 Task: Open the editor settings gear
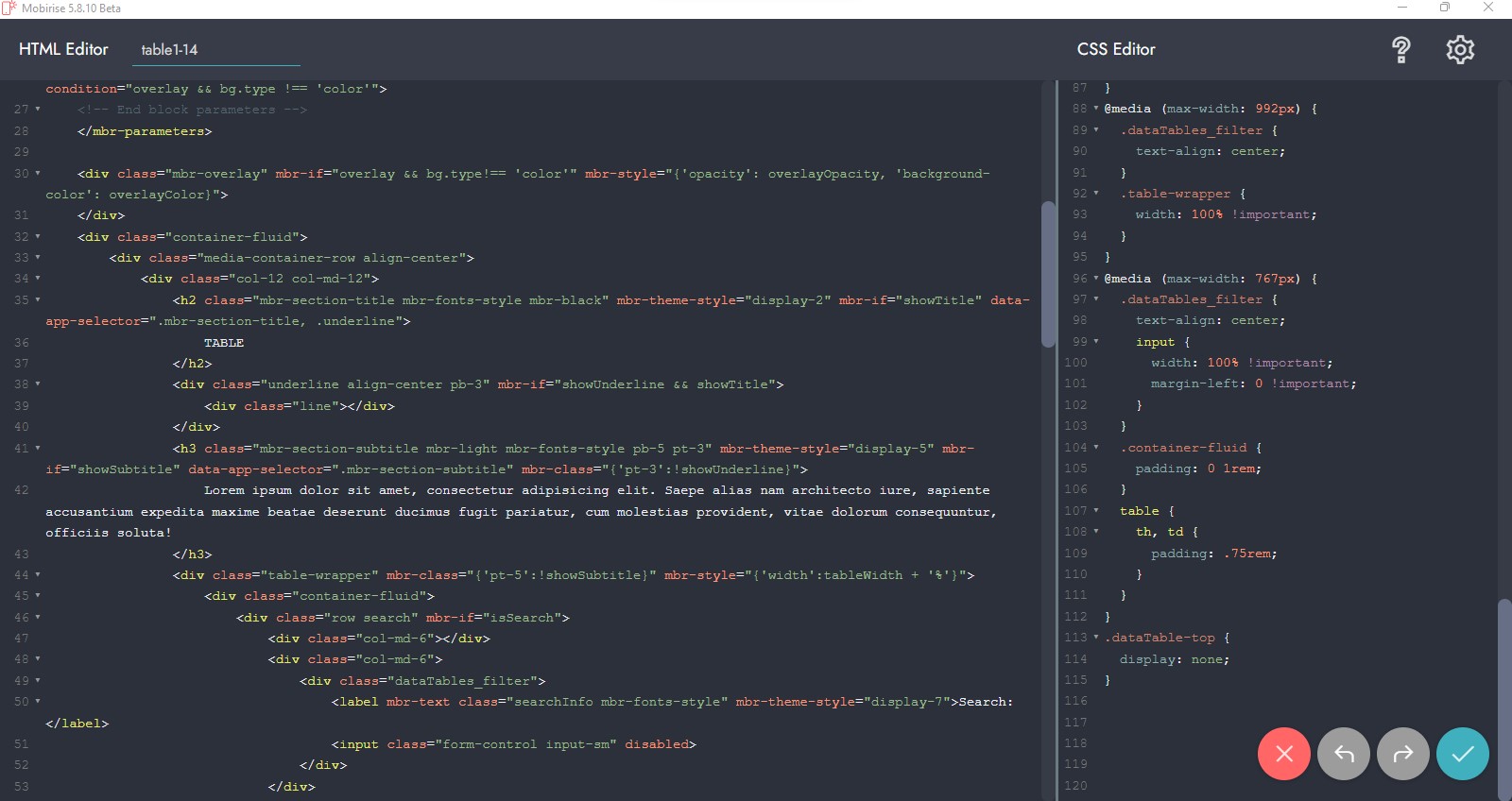pyautogui.click(x=1460, y=49)
